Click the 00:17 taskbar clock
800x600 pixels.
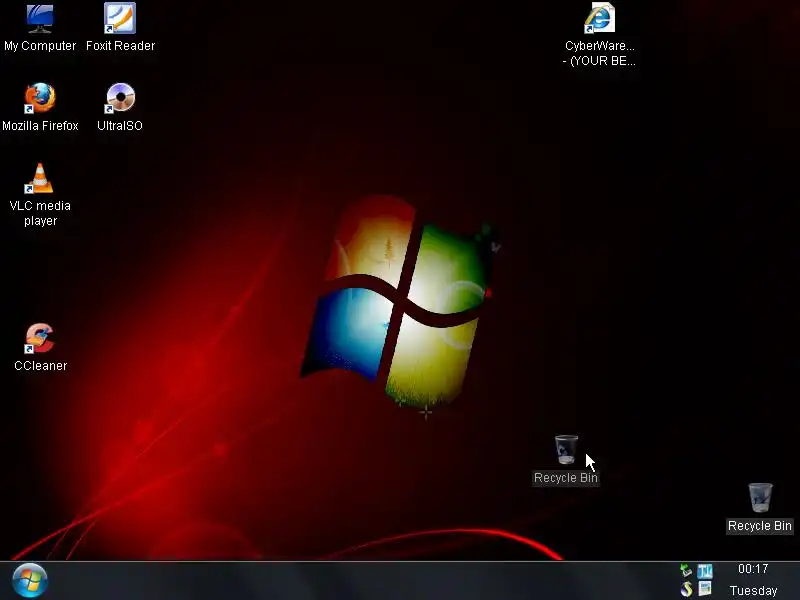point(753,569)
